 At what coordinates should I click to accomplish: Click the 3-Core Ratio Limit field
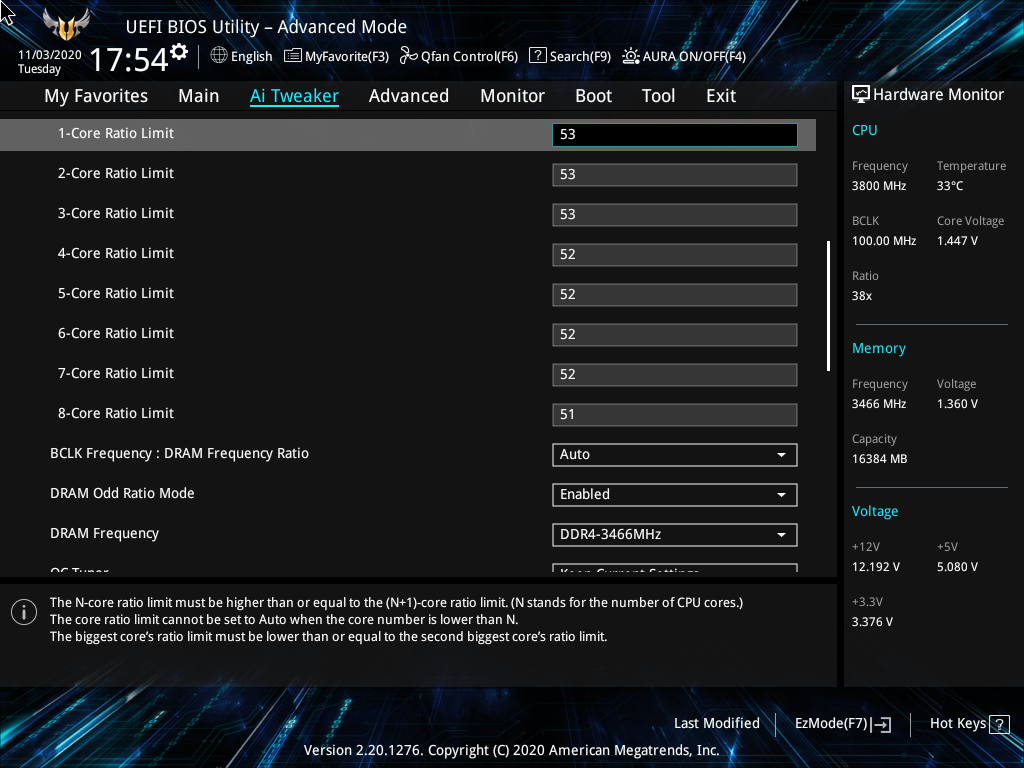click(675, 214)
